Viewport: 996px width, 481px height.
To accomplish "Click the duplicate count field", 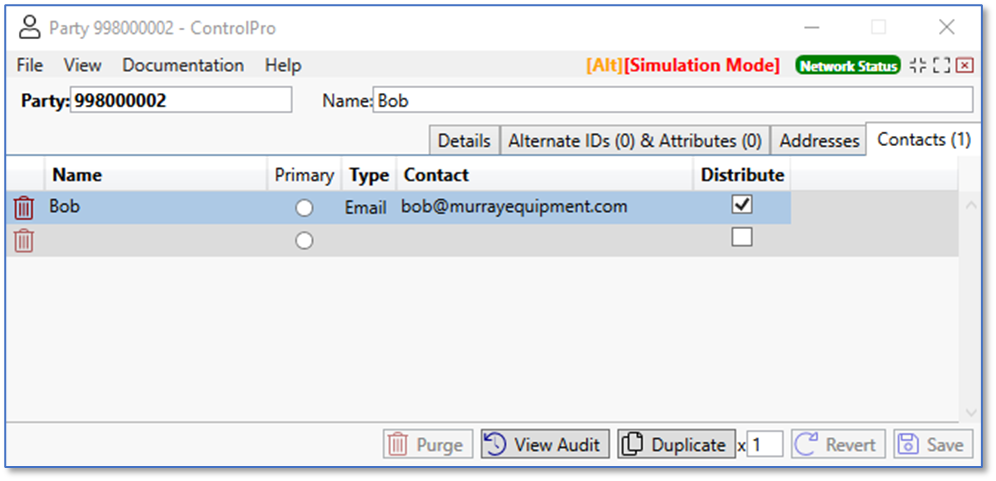I will pos(765,445).
